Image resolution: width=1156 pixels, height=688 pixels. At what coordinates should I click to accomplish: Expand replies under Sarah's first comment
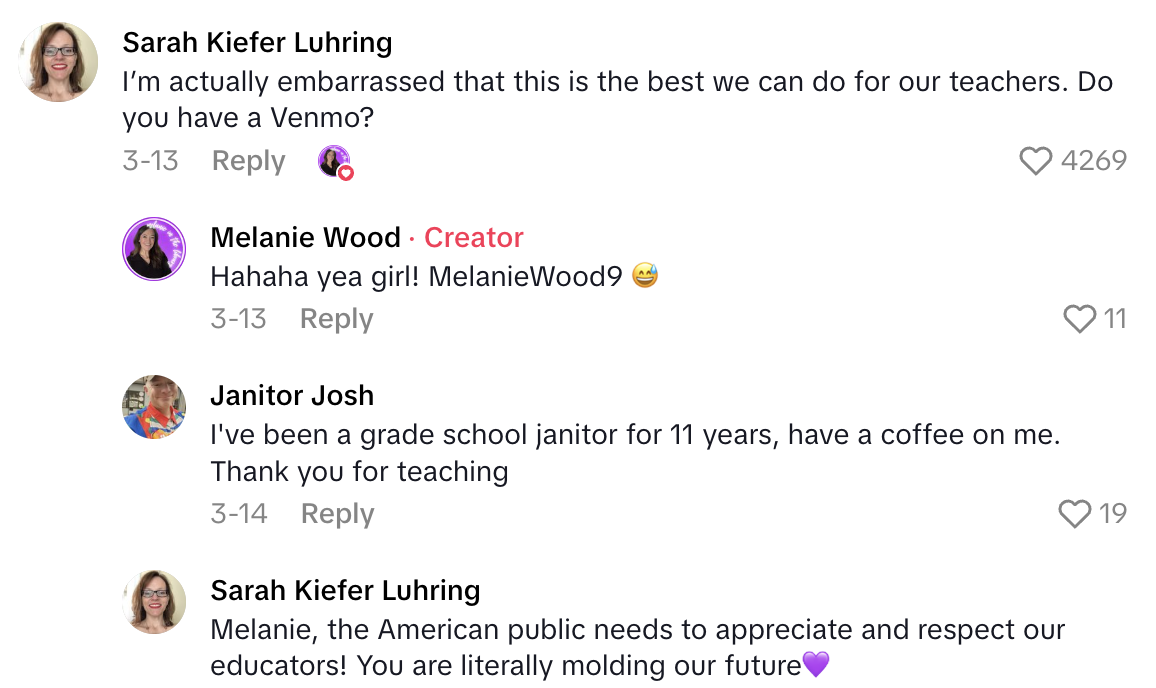tap(247, 160)
